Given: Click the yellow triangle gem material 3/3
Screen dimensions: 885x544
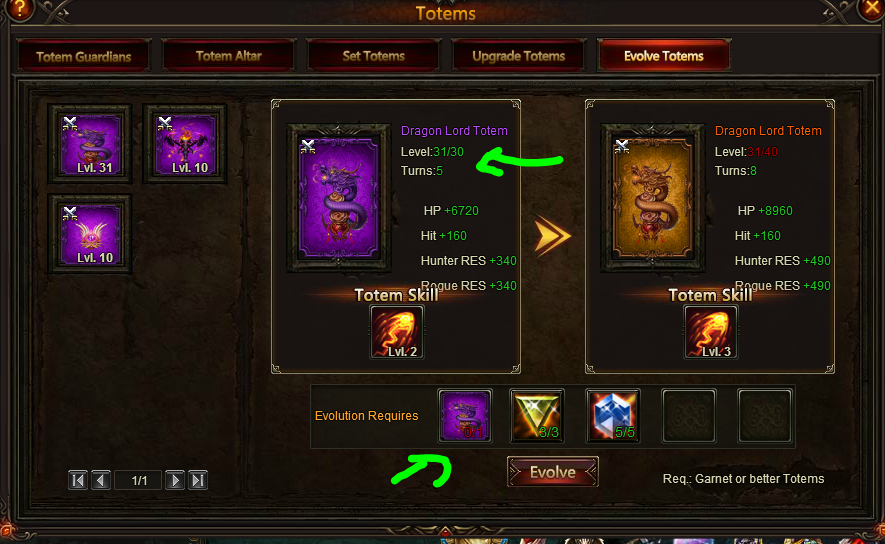Looking at the screenshot, I should click(x=537, y=416).
